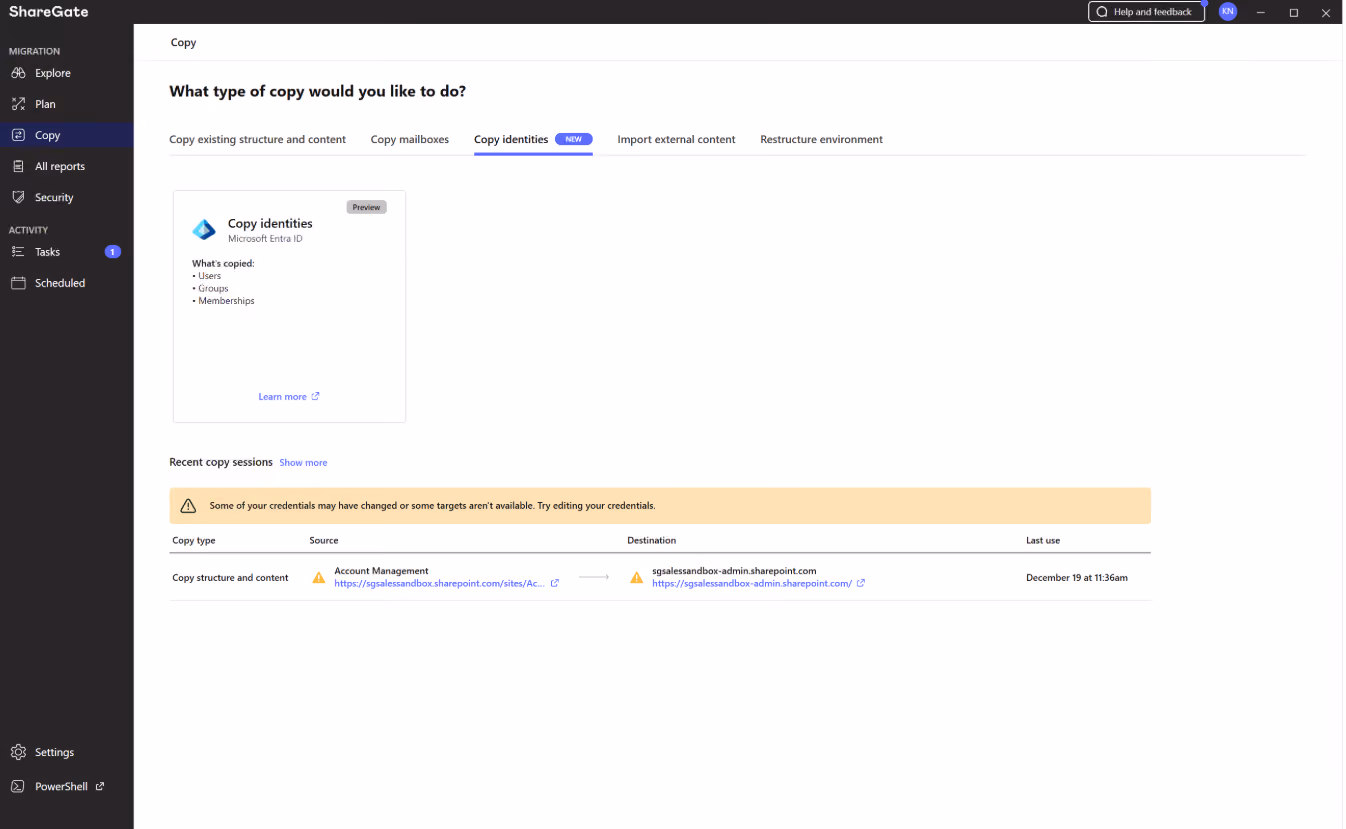Click the Settings gear icon
This screenshot has width=1346, height=829.
pos(18,752)
